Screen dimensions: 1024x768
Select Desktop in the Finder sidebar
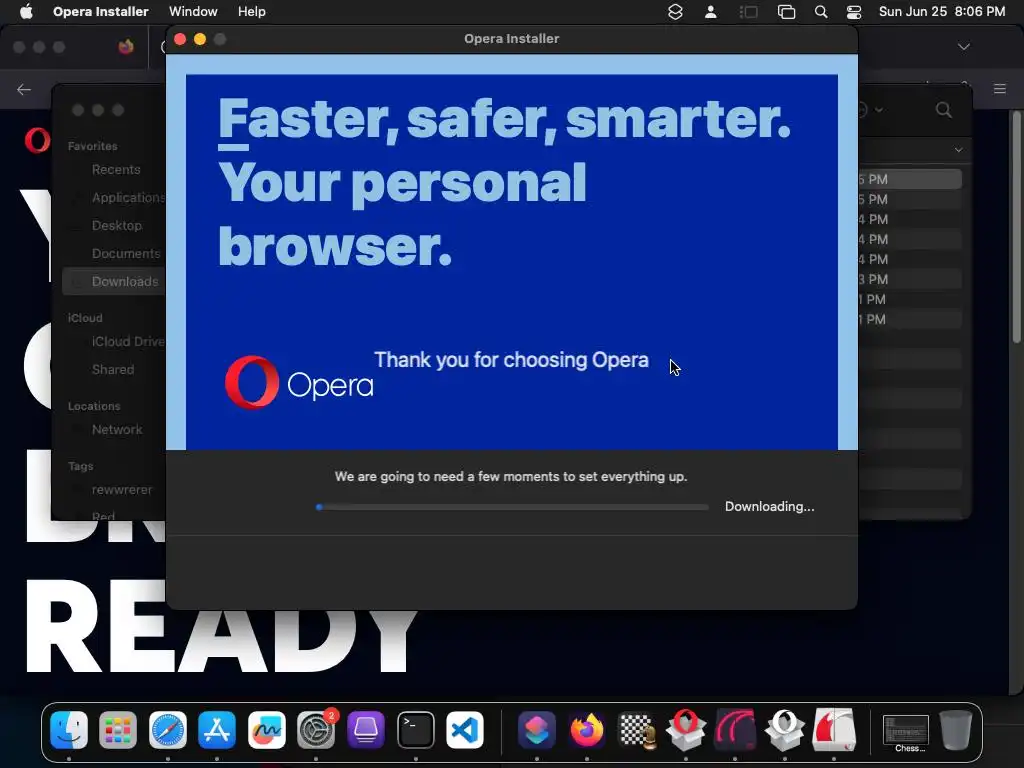(x=116, y=225)
